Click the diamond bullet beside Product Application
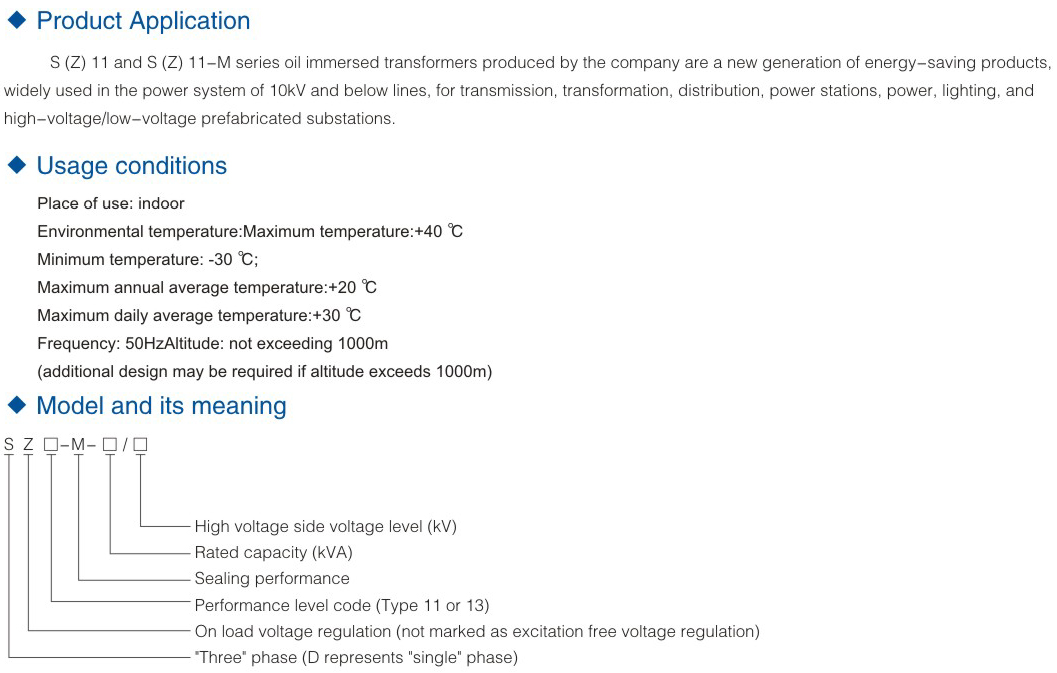The width and height of the screenshot is (1057, 673). (x=17, y=20)
